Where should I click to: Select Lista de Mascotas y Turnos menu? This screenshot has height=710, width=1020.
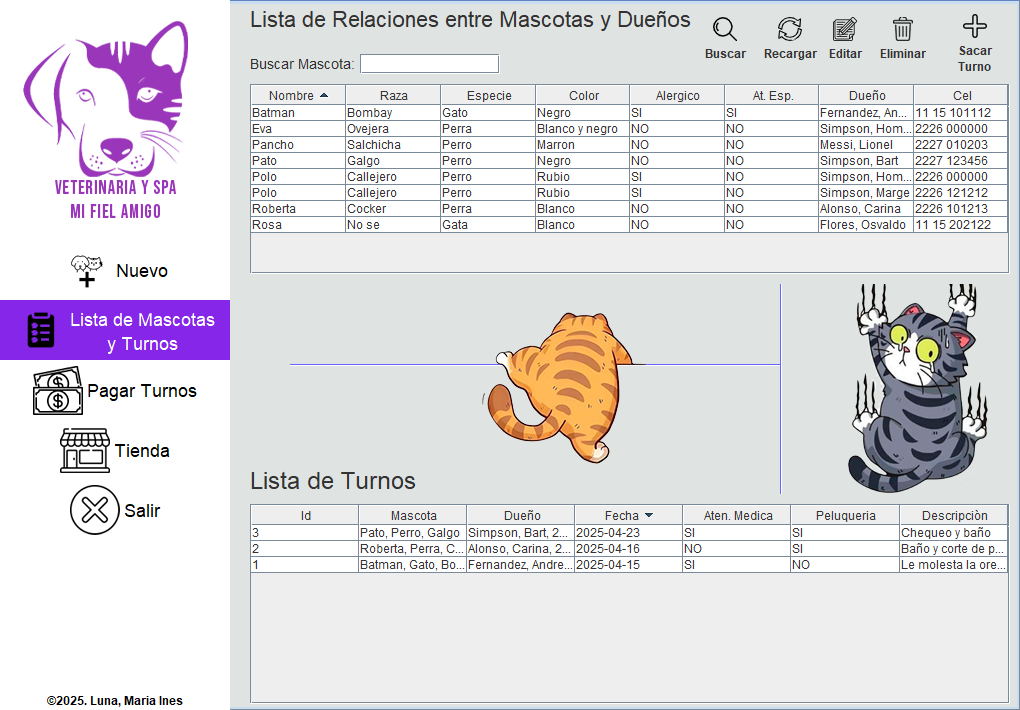115,330
